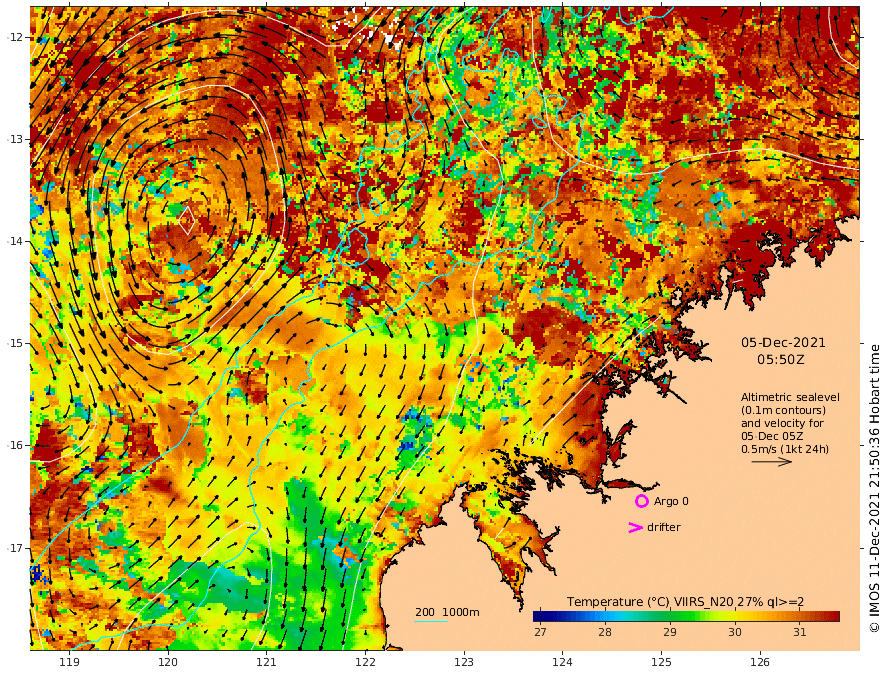Click the colorbar tick value 30
The height and width of the screenshot is (680, 880).
pyautogui.click(x=735, y=632)
